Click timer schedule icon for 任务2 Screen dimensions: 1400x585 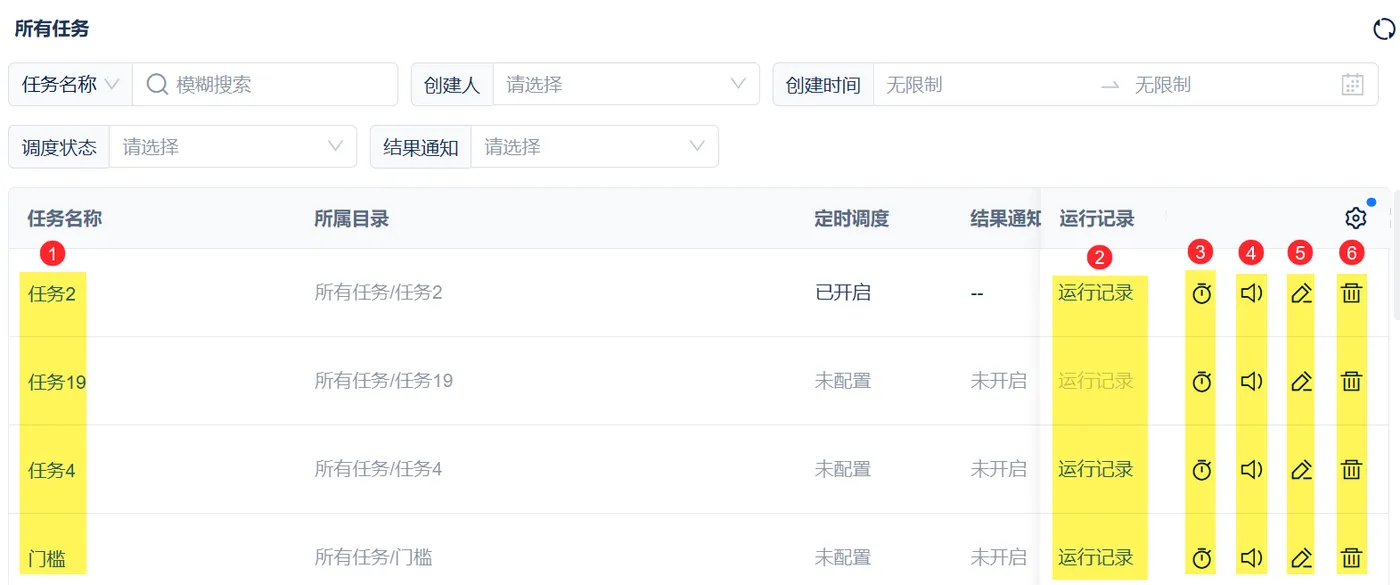pyautogui.click(x=1202, y=294)
